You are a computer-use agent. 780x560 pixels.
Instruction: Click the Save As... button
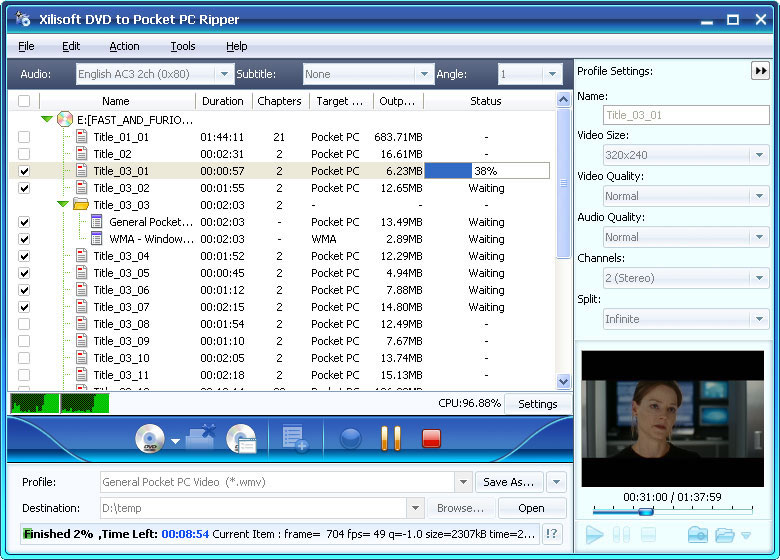[508, 482]
